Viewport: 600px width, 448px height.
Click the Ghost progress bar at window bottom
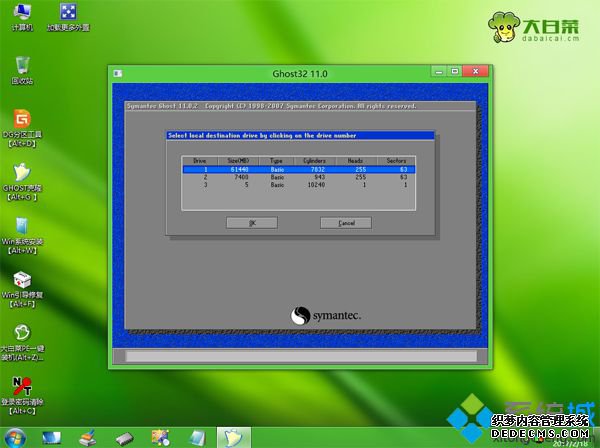point(301,357)
